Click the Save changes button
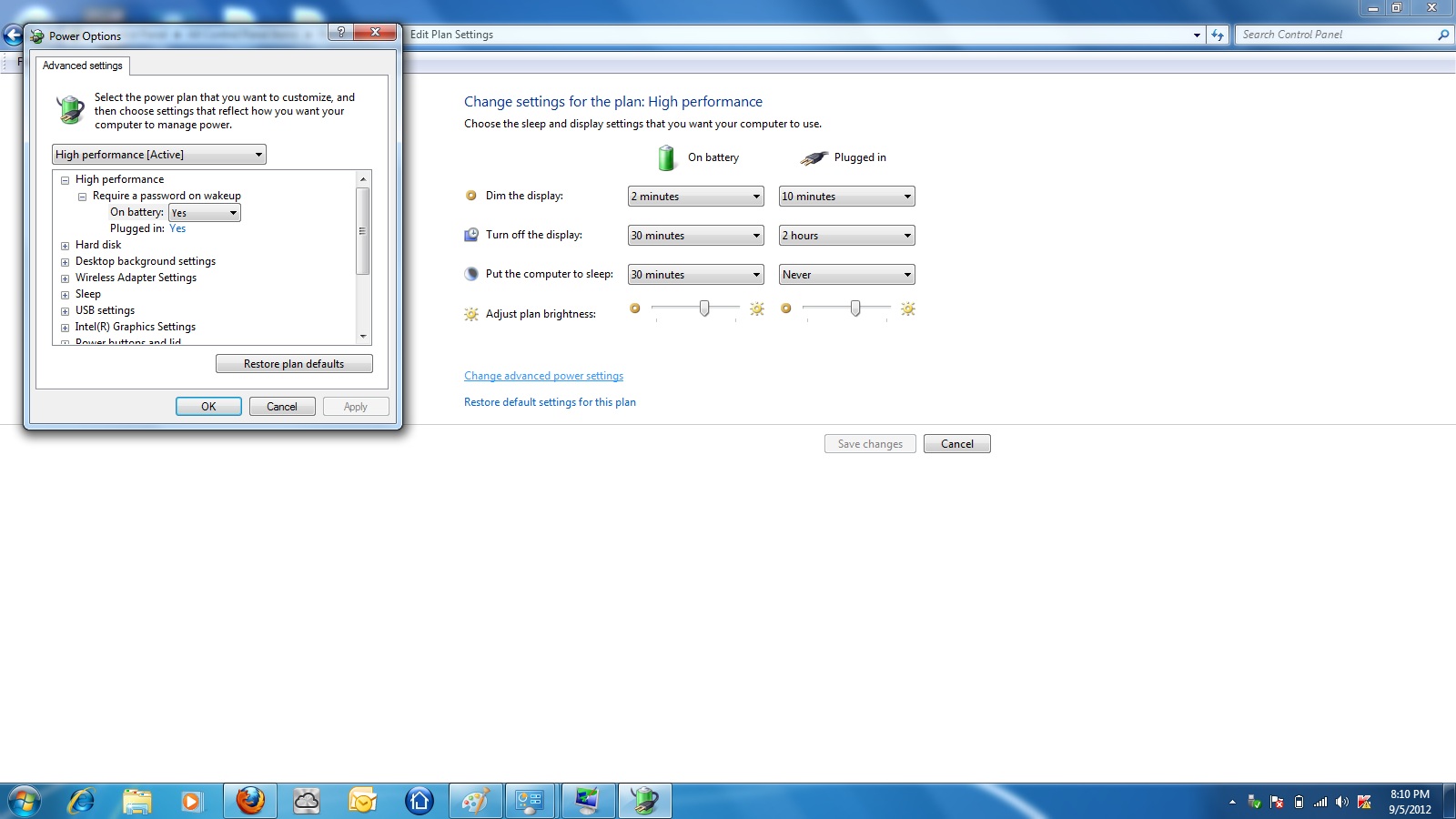 [870, 444]
